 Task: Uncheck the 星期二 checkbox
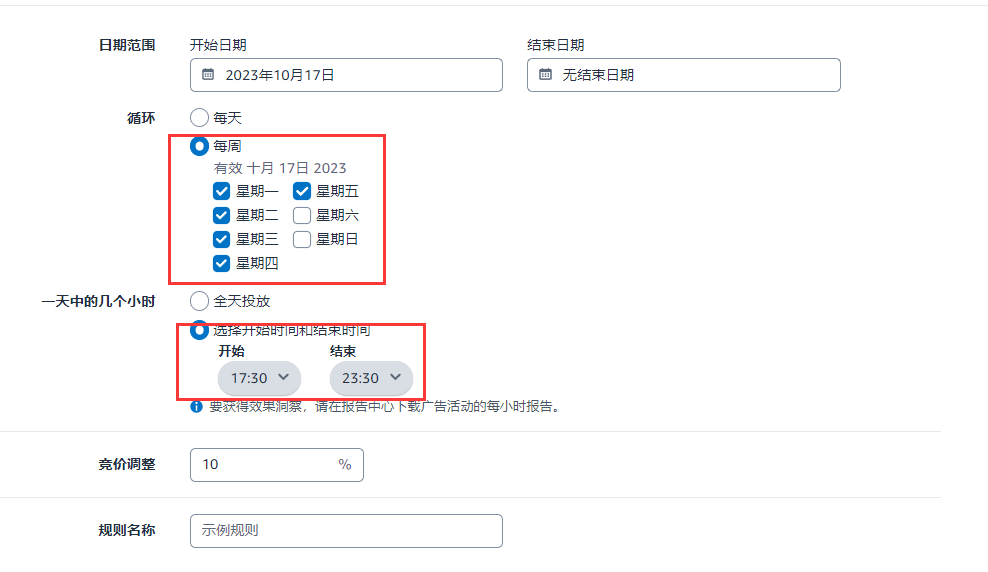coord(221,215)
